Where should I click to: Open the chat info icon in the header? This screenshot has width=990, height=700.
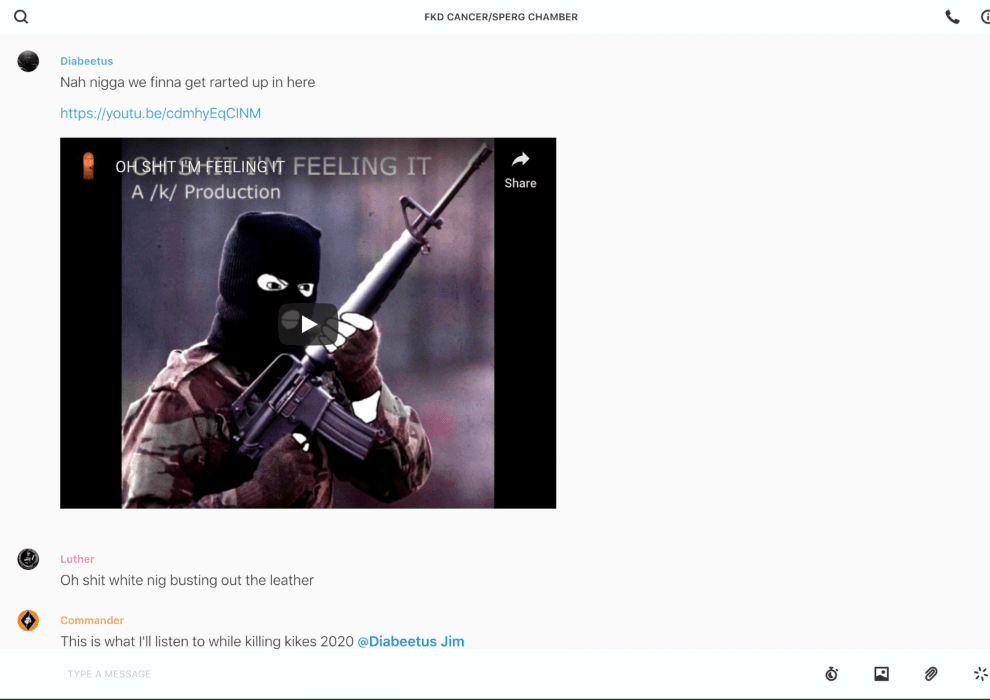[984, 17]
